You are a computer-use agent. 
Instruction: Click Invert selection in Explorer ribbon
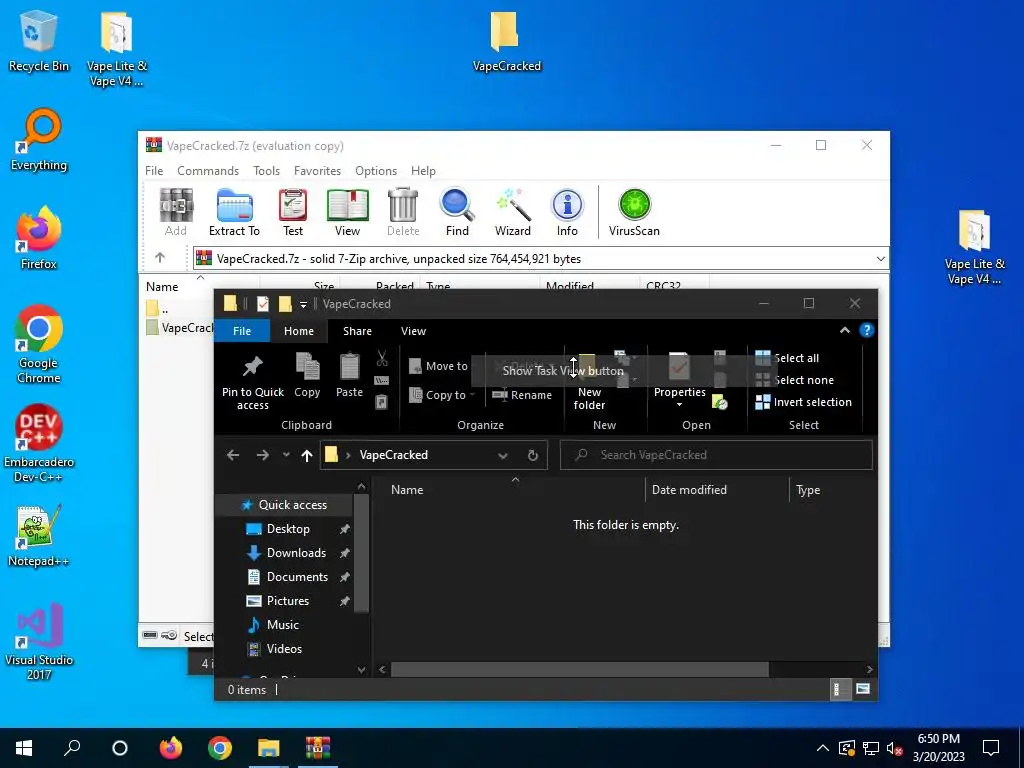click(803, 402)
